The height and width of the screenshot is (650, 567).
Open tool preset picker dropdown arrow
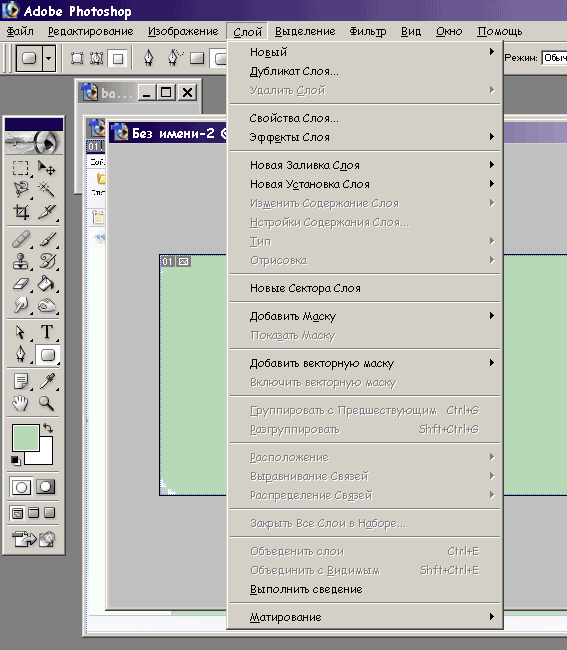[48, 58]
